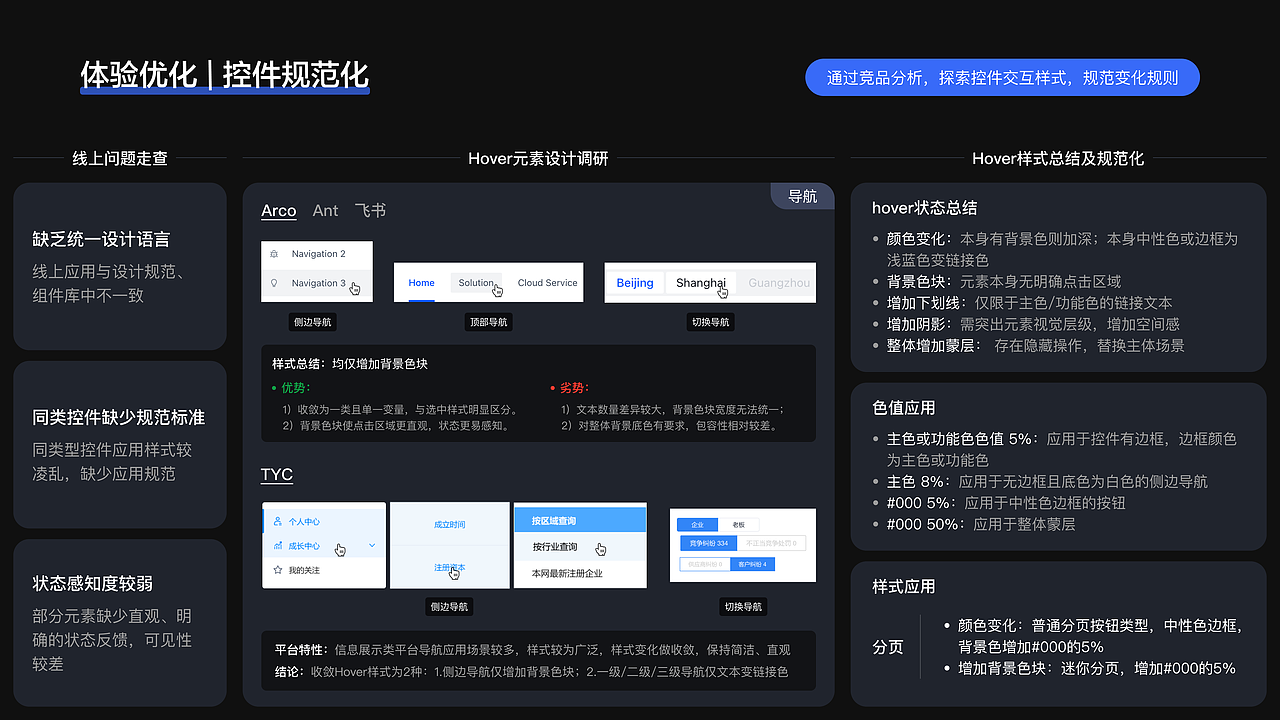The image size is (1280, 720).
Task: Select the 个人中心 person icon
Action: point(278,522)
